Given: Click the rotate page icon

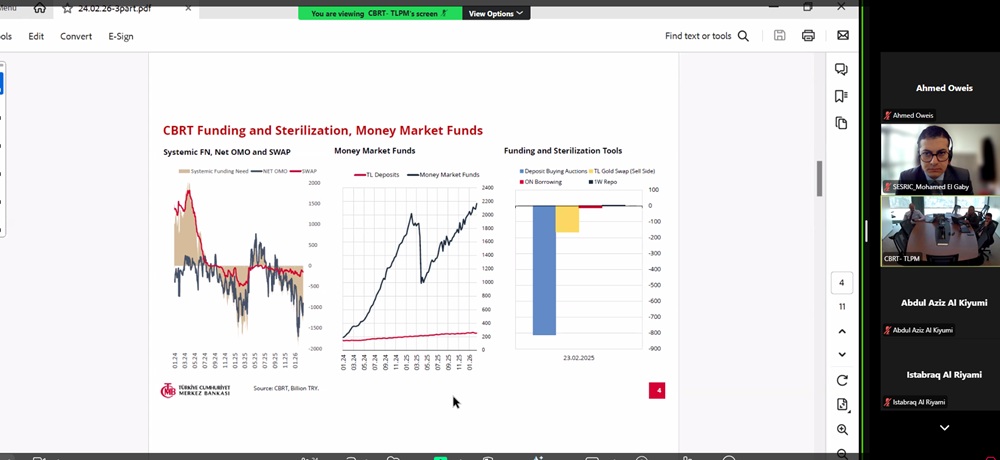Looking at the screenshot, I should coord(842,381).
